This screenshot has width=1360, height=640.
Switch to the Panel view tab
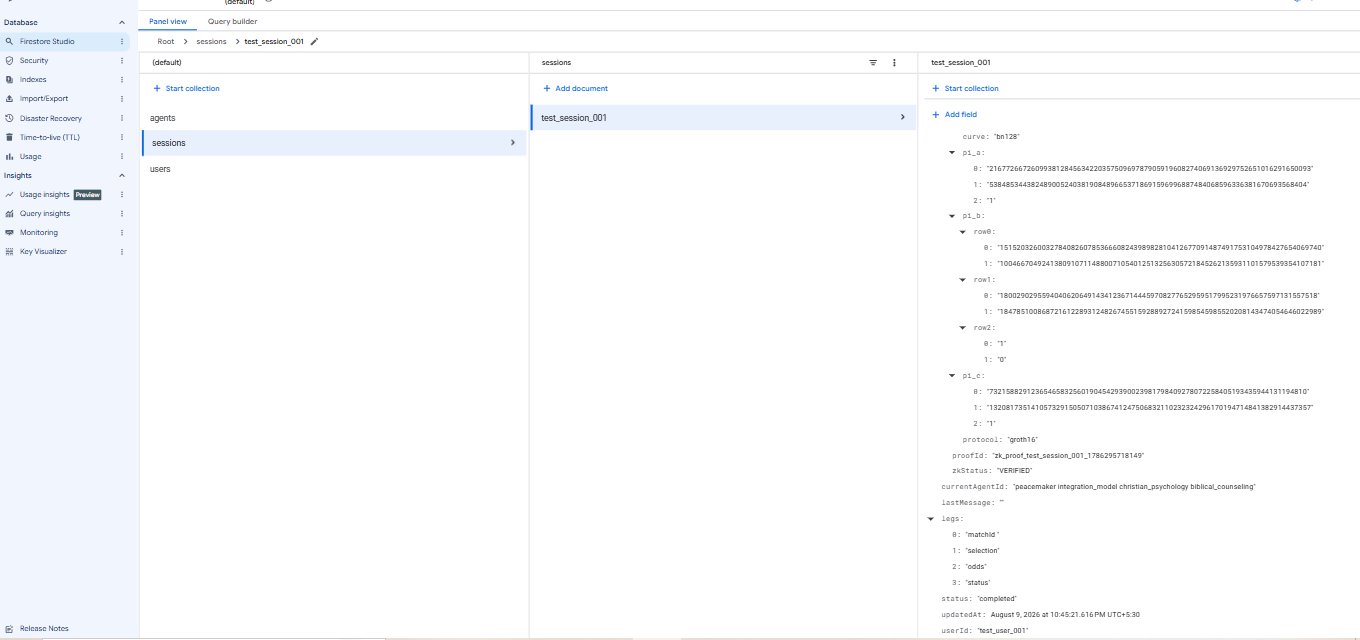[x=168, y=21]
